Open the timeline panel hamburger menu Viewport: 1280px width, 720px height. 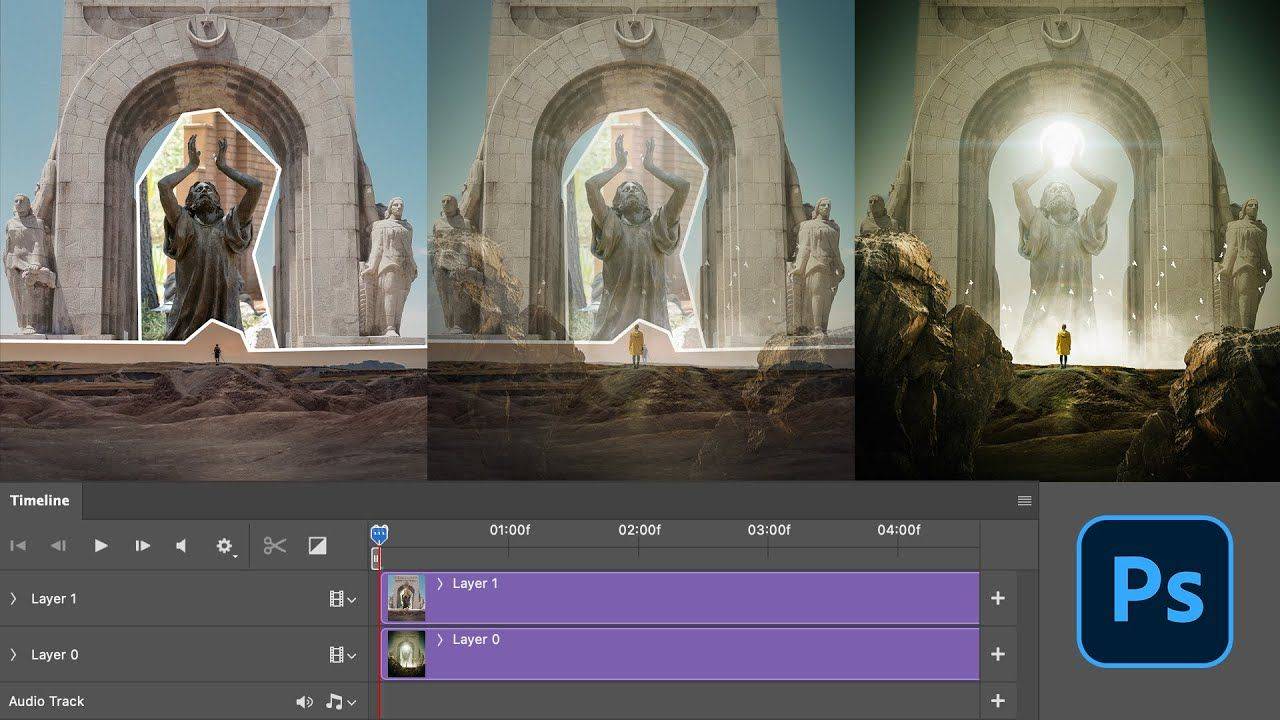point(1024,500)
